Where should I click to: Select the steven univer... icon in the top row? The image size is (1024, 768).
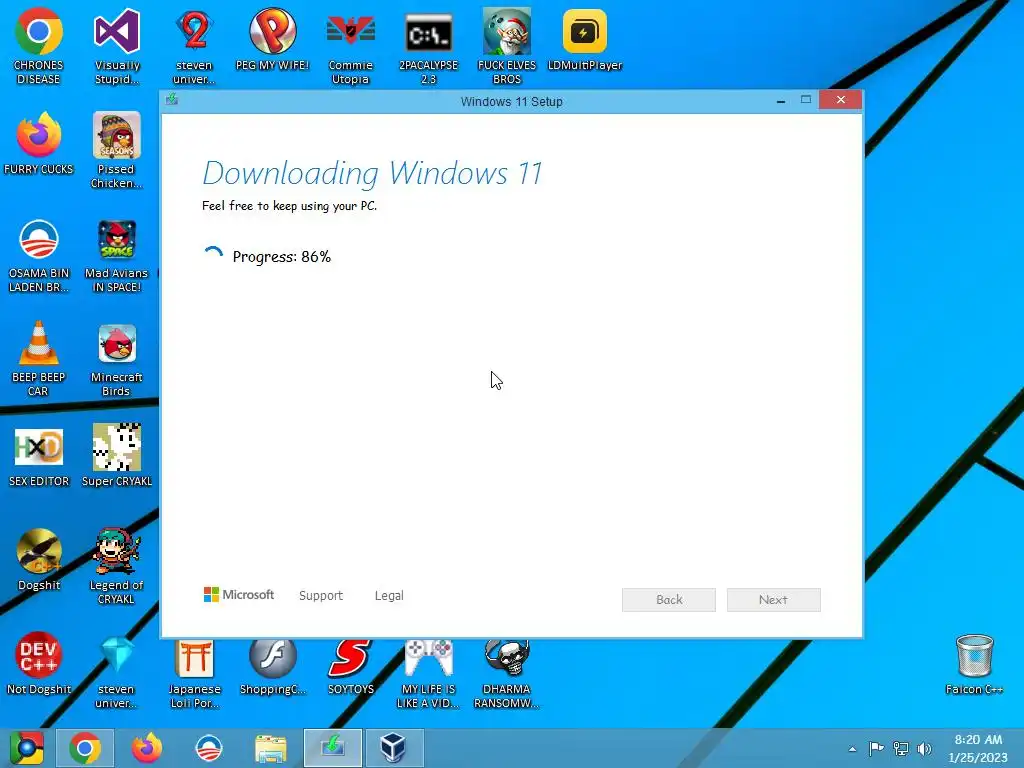pyautogui.click(x=194, y=46)
